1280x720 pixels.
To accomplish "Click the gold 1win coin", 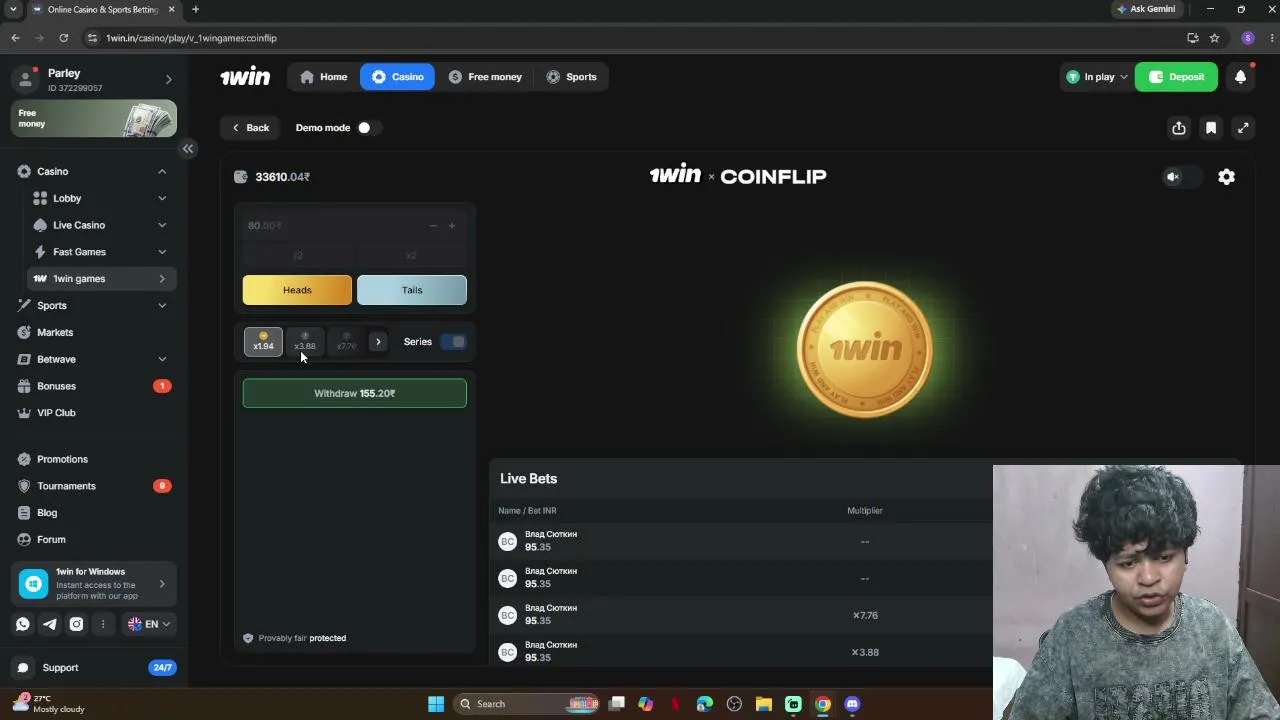I will 865,349.
